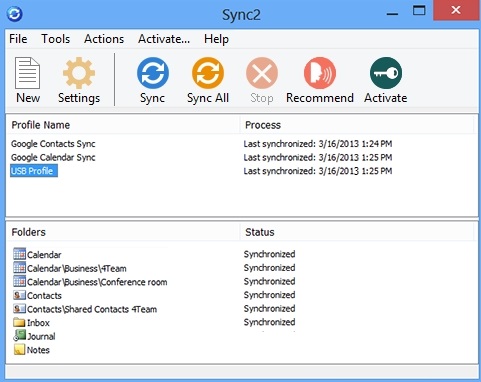Click USB Profile's last synchronized time

pyautogui.click(x=318, y=171)
